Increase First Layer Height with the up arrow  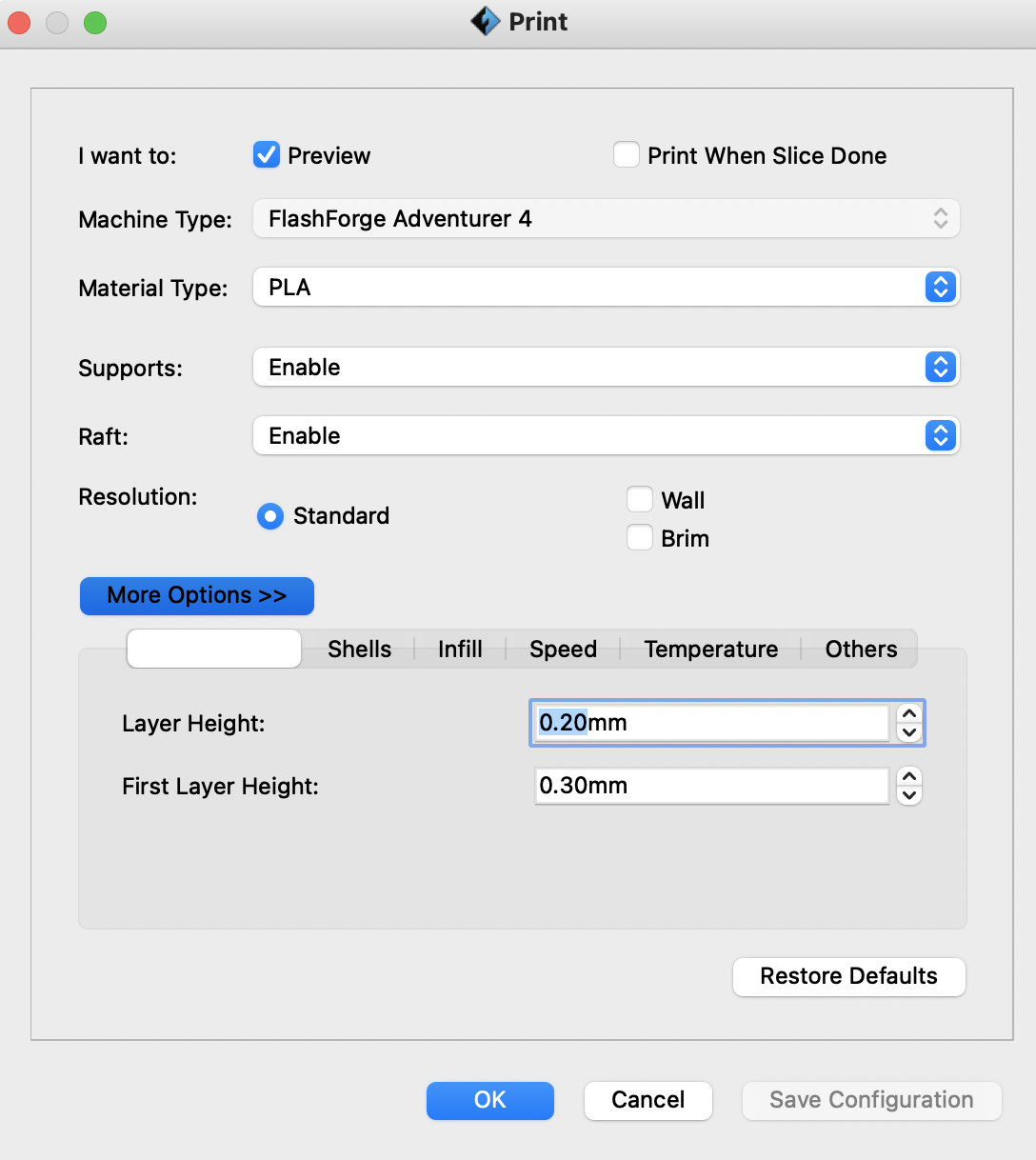pos(909,776)
